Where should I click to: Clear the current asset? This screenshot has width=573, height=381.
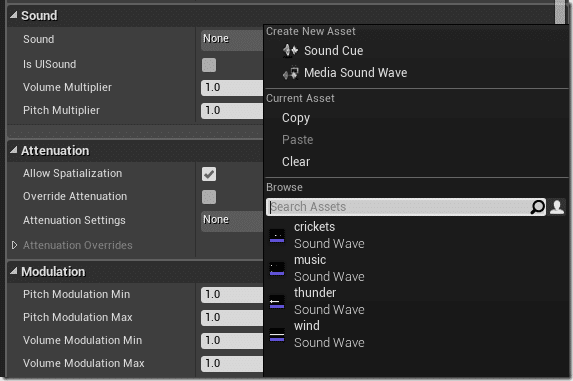tap(296, 161)
